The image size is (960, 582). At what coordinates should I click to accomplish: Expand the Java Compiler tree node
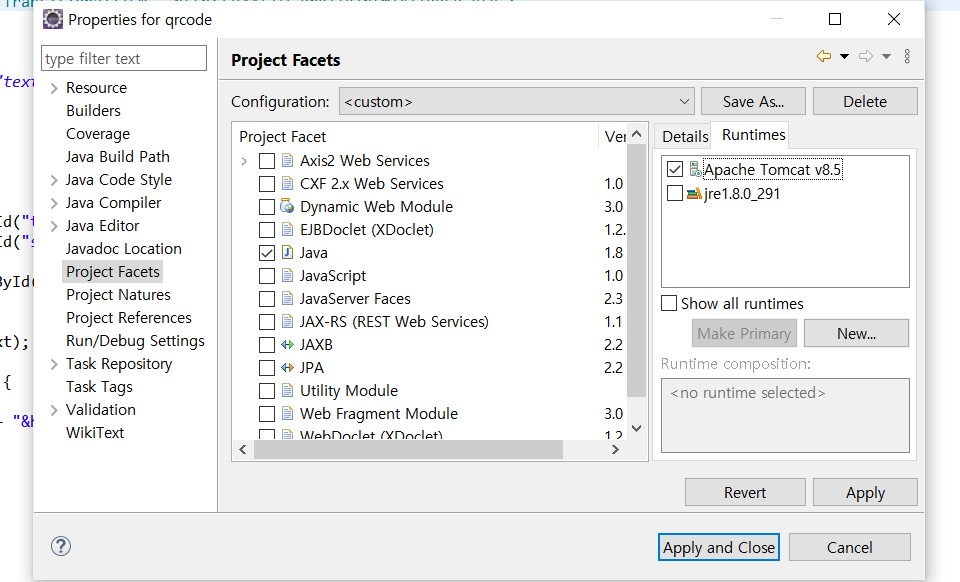(54, 203)
